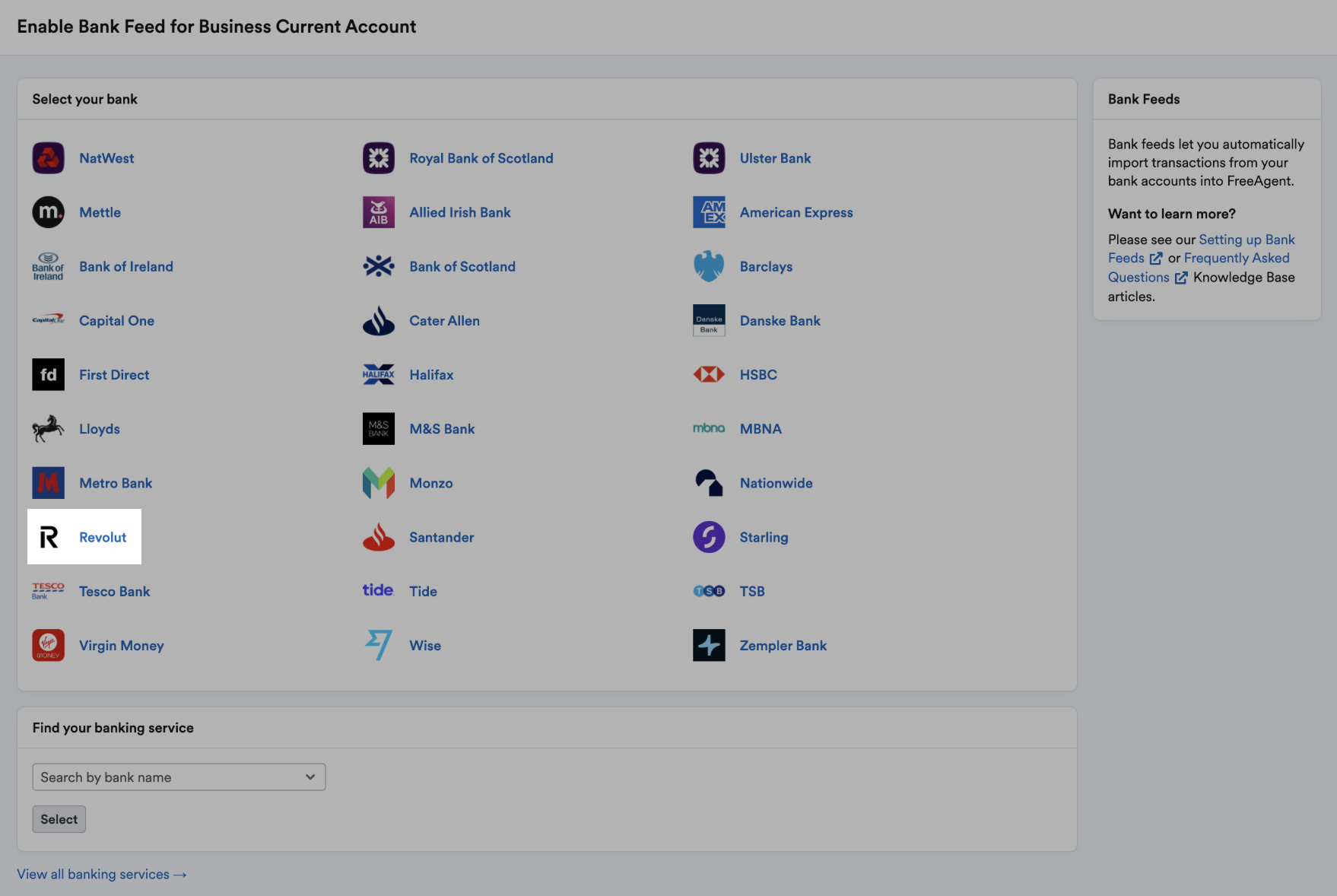This screenshot has height=896, width=1337.
Task: Click the Santander flame logo
Action: pyautogui.click(x=378, y=537)
